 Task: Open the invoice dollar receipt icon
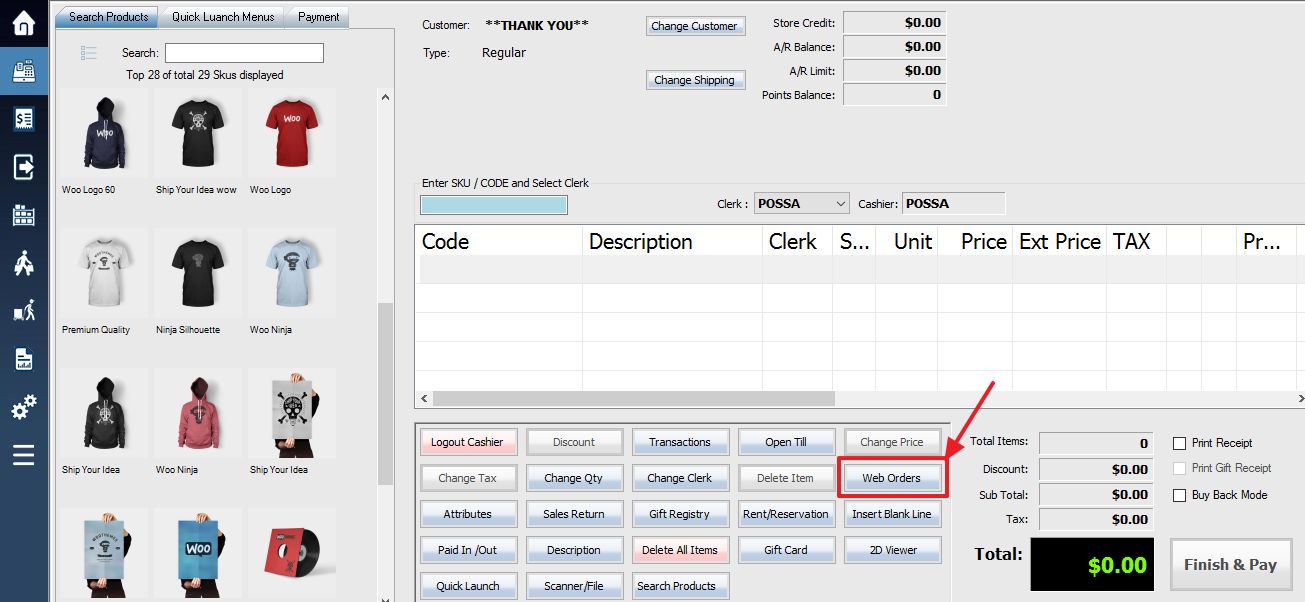23,119
